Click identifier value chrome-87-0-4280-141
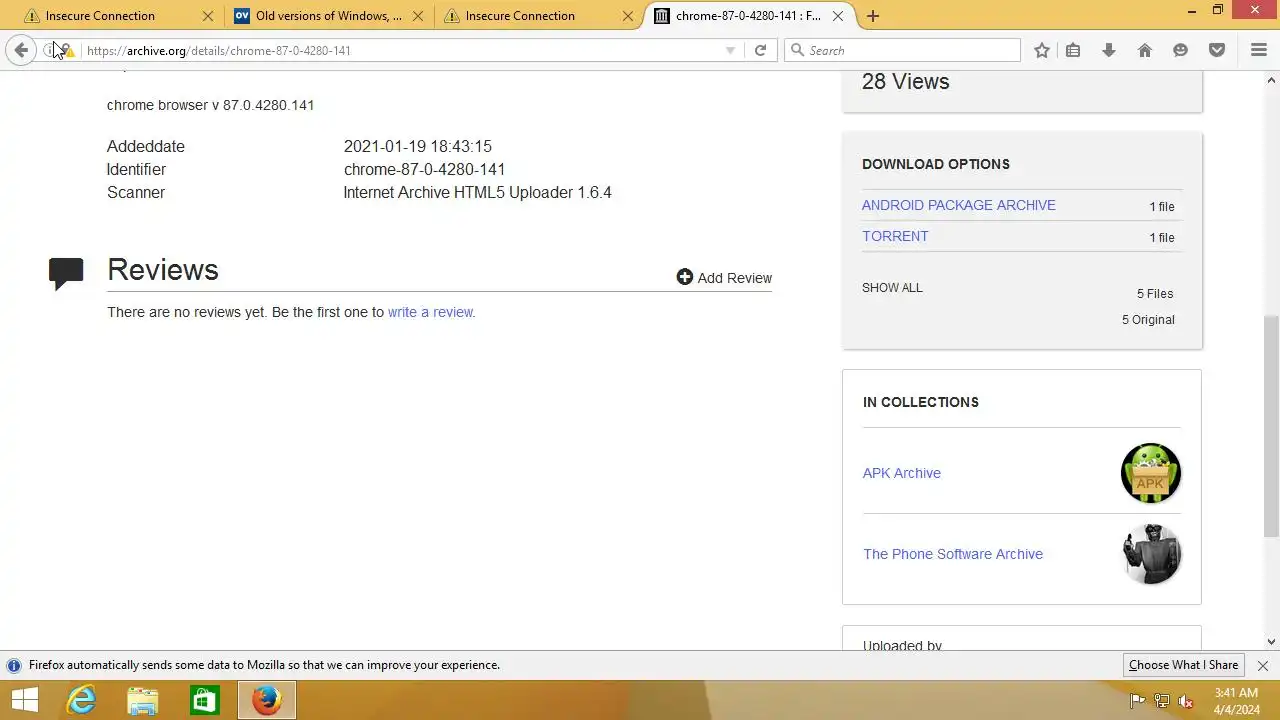The height and width of the screenshot is (720, 1280). pyautogui.click(x=424, y=169)
